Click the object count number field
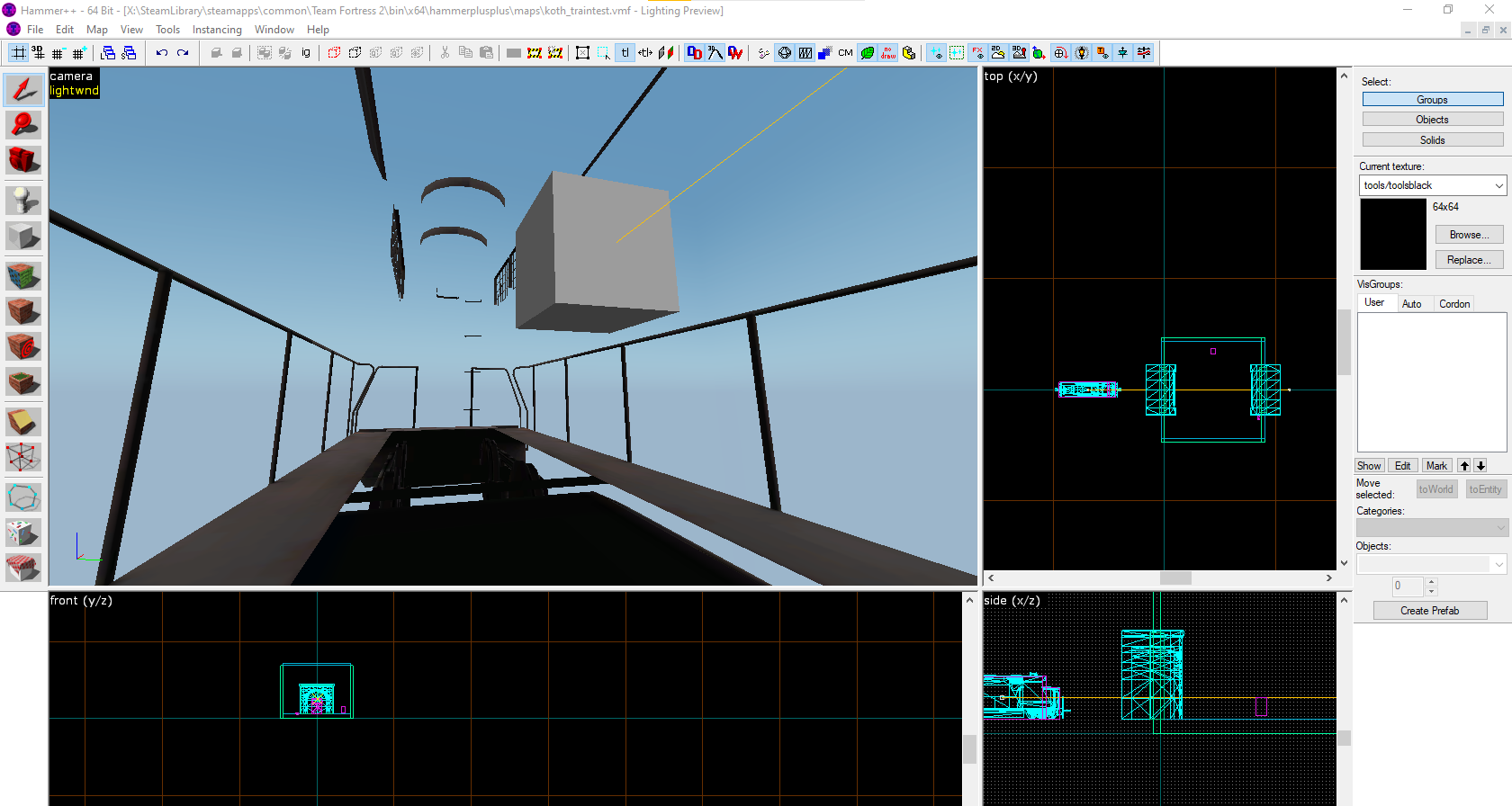The width and height of the screenshot is (1512, 806). (1408, 587)
